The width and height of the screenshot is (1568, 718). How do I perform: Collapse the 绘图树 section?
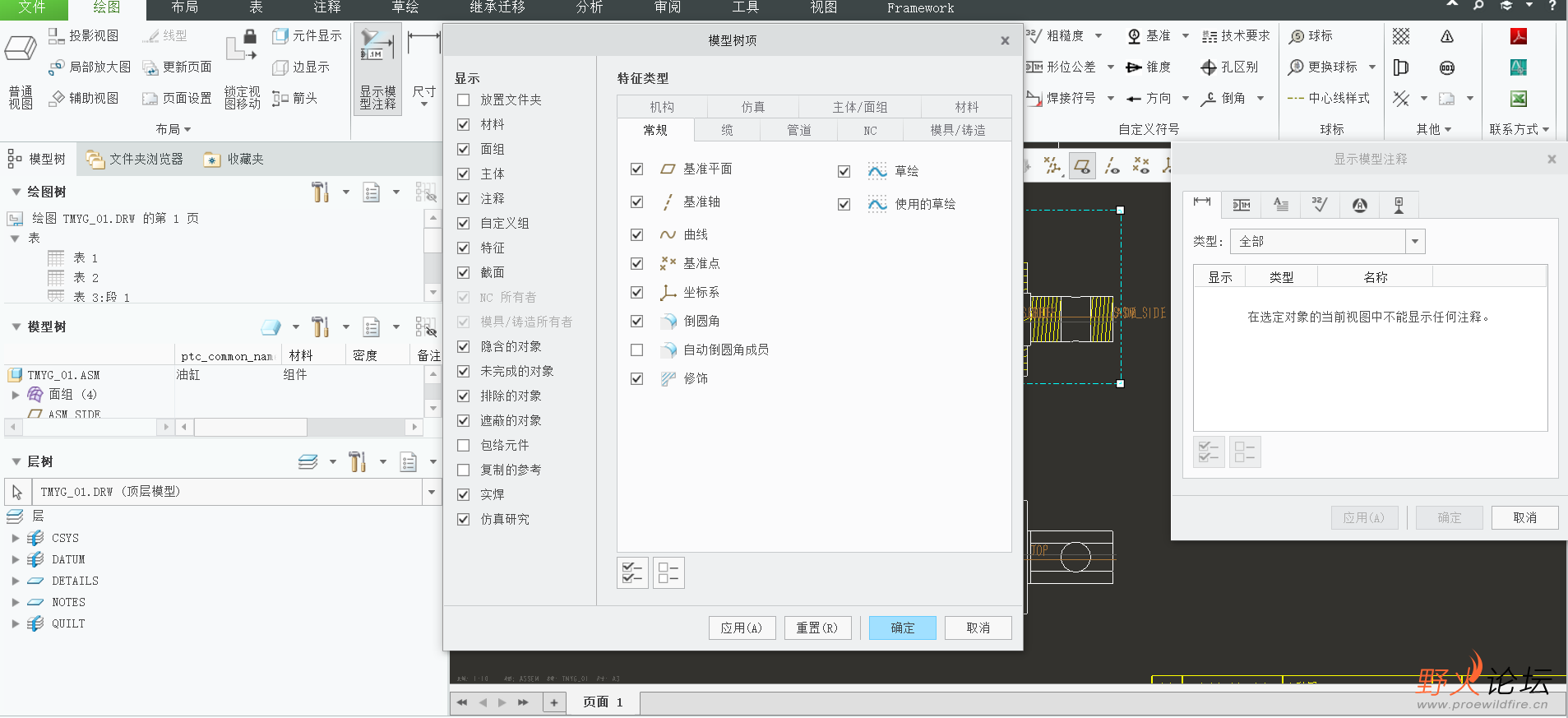[16, 192]
